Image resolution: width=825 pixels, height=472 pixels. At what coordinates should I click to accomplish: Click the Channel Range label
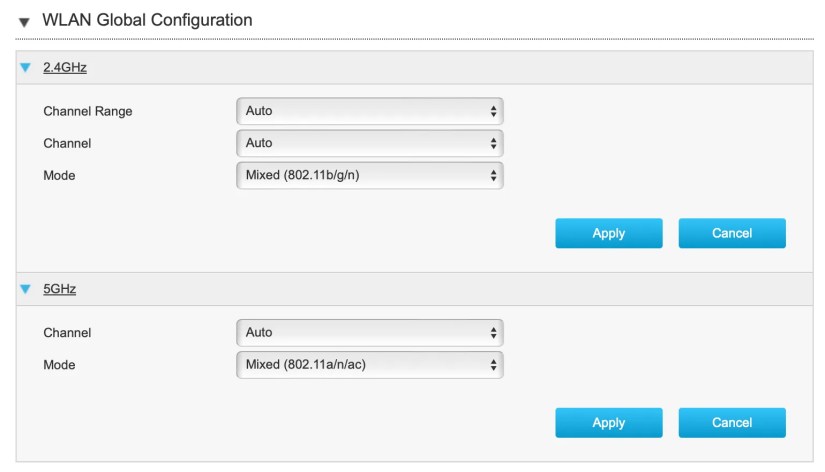coord(88,111)
